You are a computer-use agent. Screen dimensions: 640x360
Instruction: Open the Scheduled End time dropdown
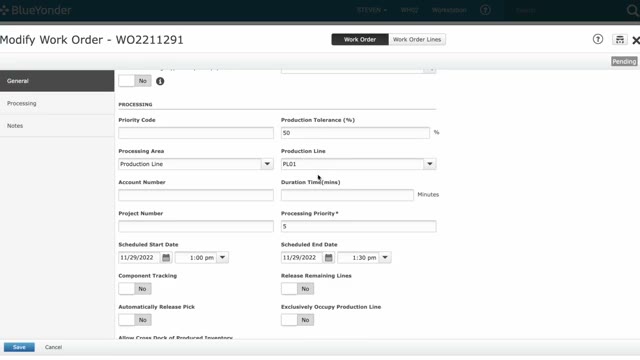385,258
